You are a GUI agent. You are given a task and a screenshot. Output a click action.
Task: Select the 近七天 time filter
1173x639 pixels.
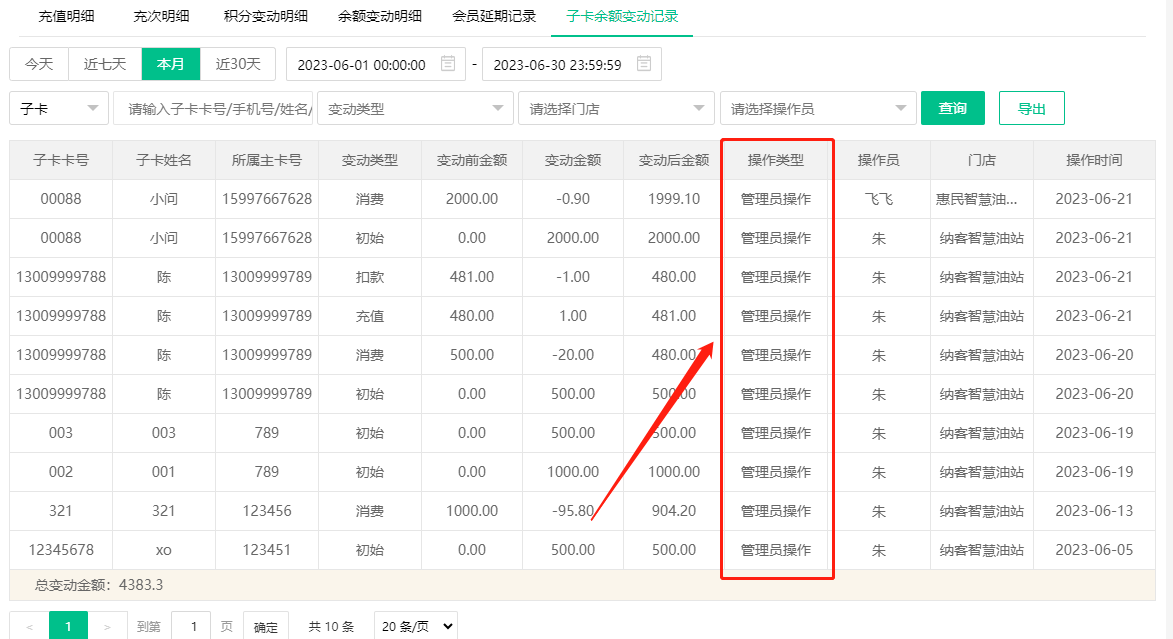pos(105,64)
